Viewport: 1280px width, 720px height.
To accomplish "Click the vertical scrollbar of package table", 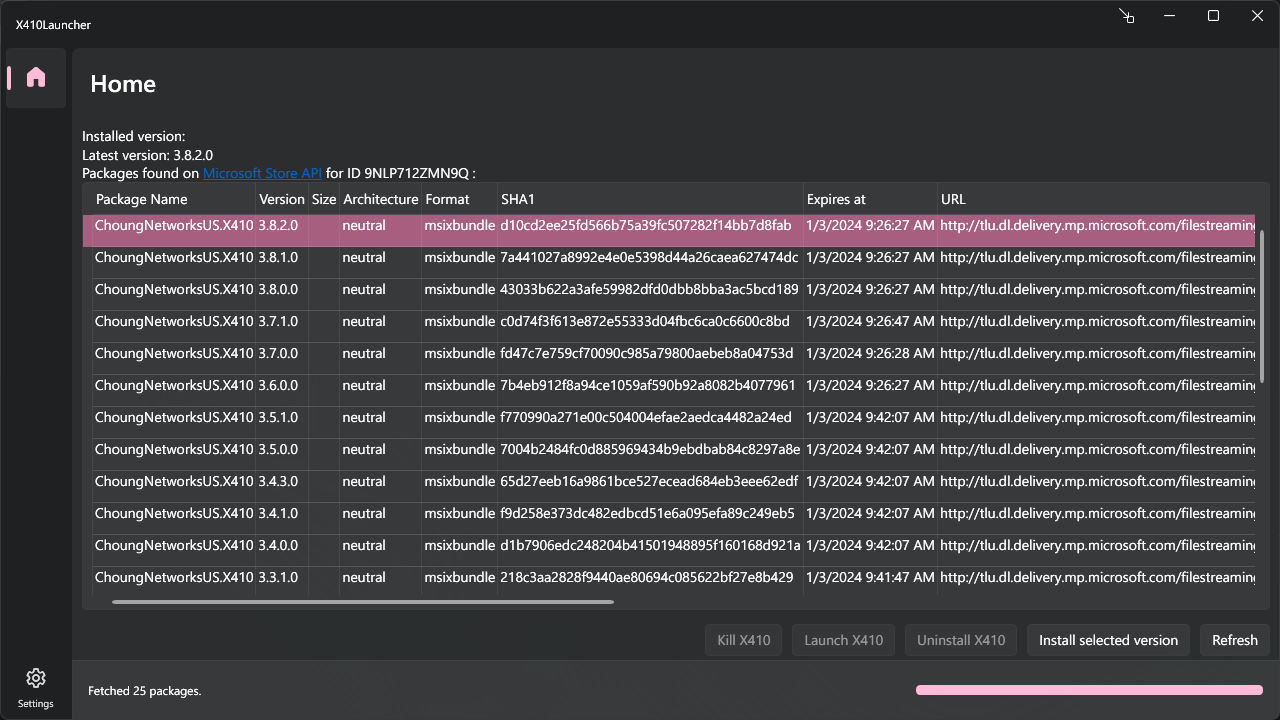I will [x=1263, y=305].
